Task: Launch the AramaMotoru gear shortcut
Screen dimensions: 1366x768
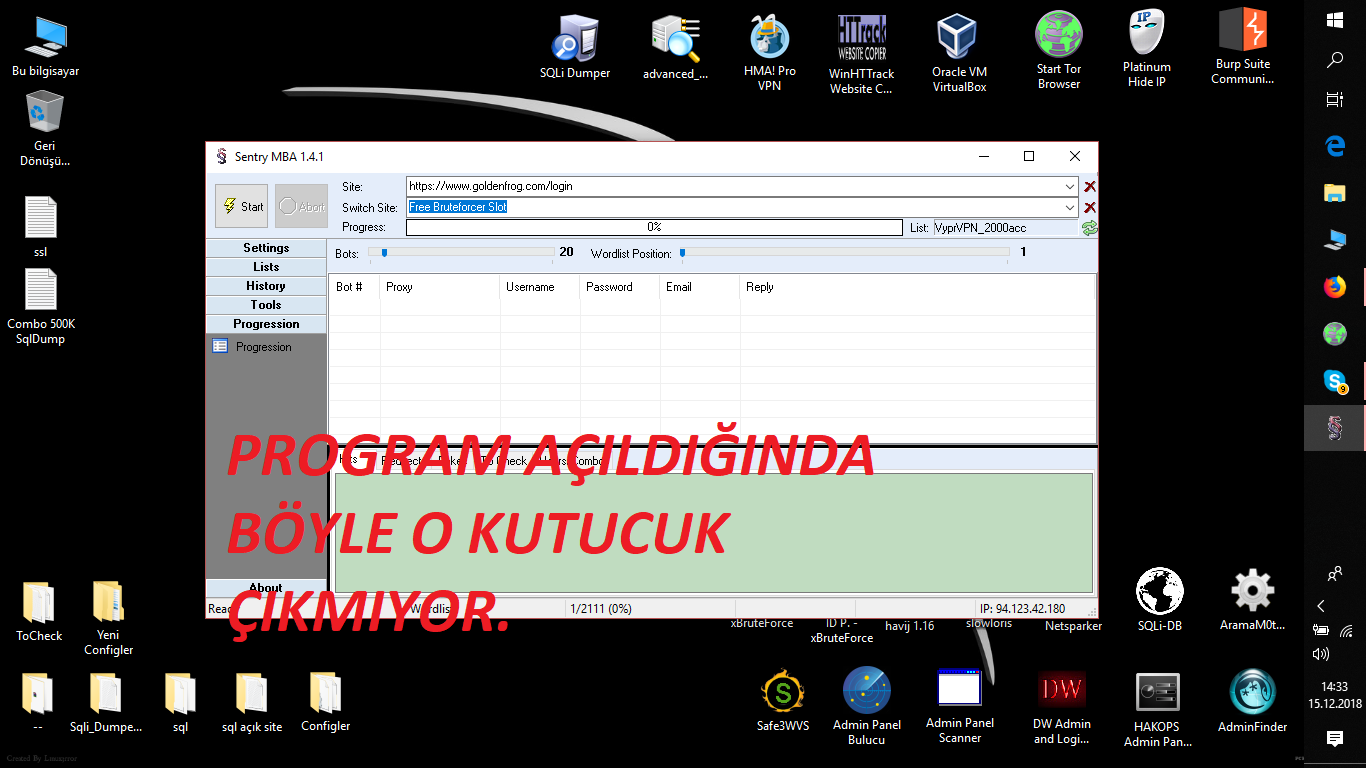Action: [x=1252, y=600]
